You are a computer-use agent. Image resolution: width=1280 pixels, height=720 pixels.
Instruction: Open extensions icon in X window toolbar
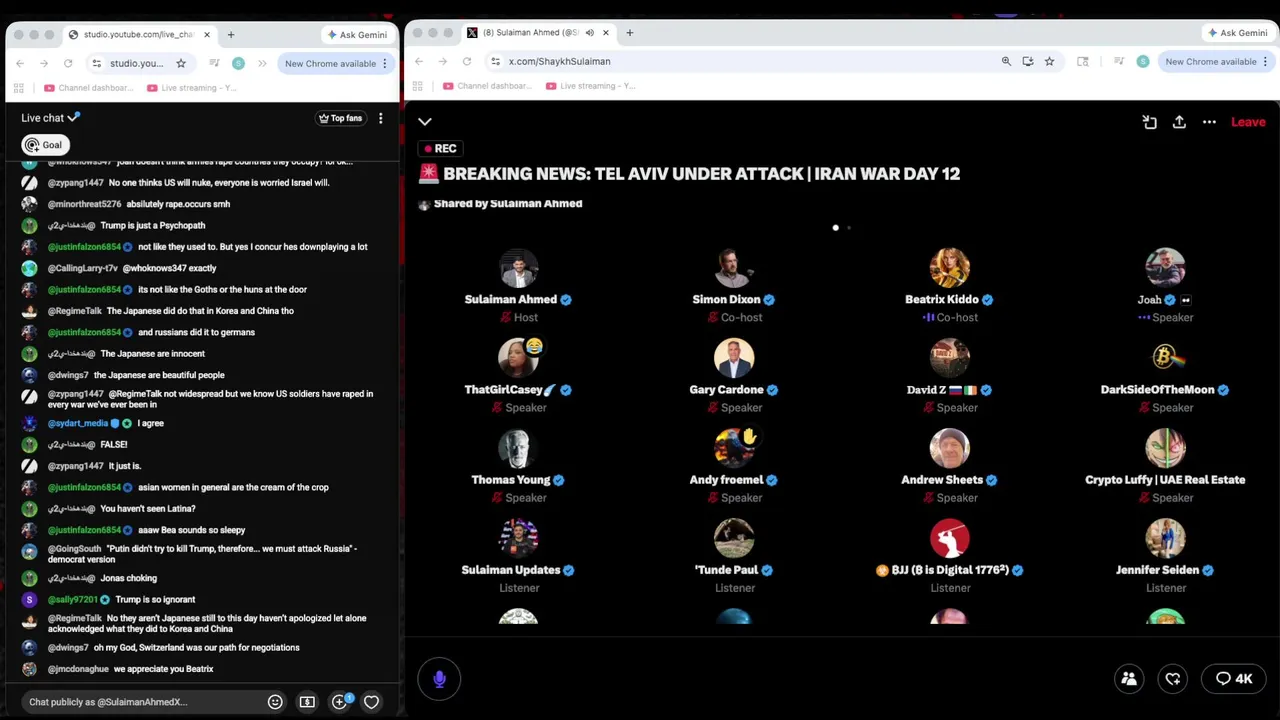tap(1082, 61)
